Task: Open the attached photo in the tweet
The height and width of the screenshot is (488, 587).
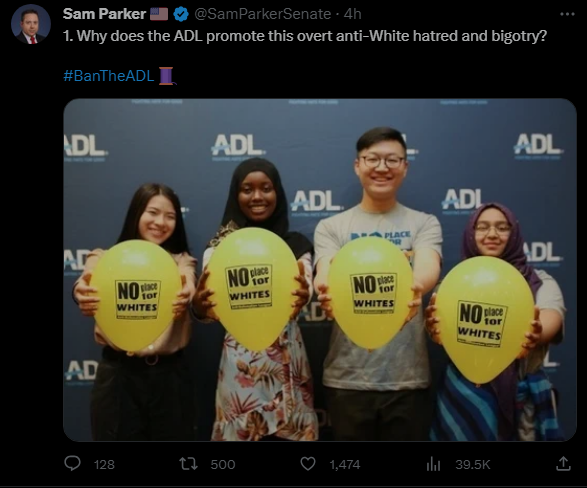Action: pyautogui.click(x=320, y=270)
